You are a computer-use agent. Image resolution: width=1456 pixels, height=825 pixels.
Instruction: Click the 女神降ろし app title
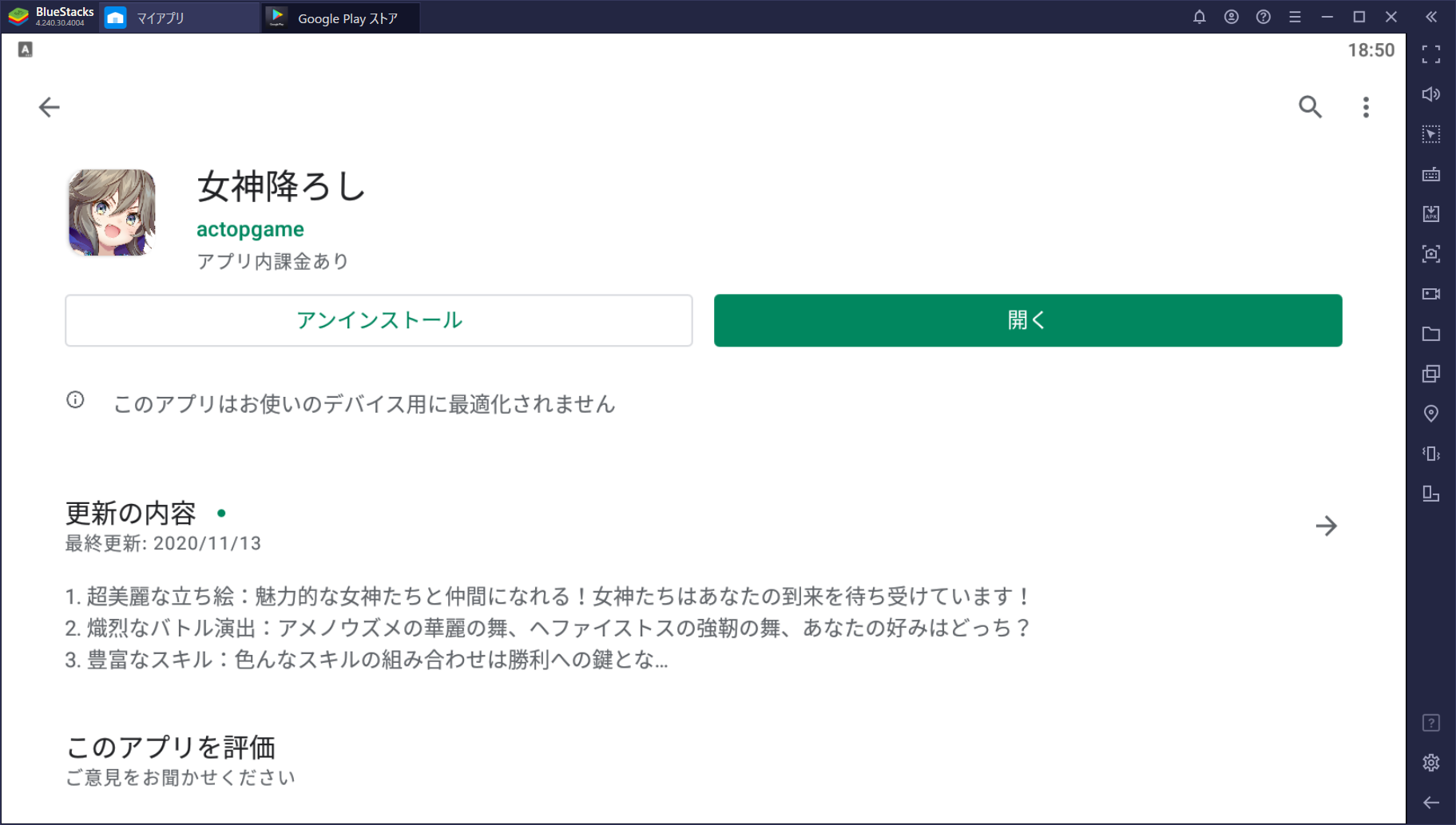[x=281, y=186]
